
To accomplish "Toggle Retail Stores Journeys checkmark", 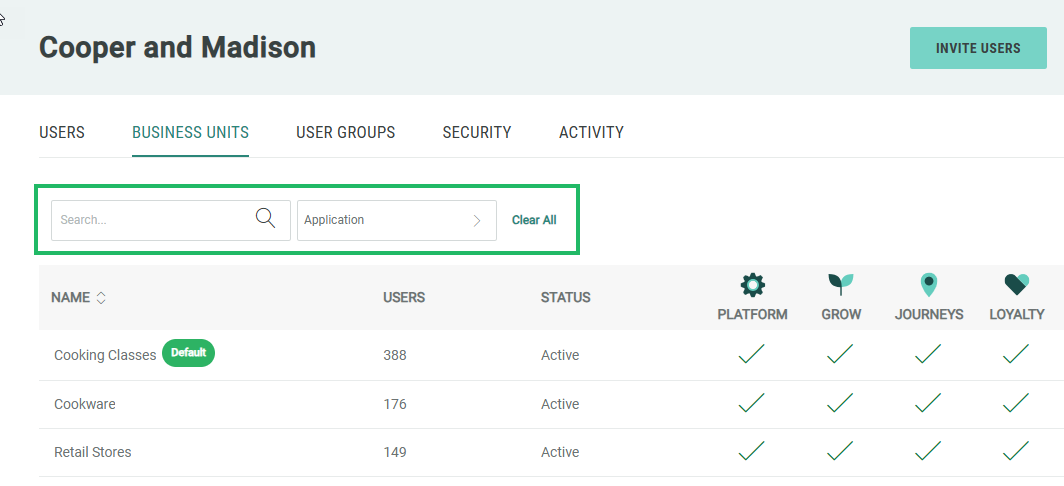I will click(x=929, y=451).
